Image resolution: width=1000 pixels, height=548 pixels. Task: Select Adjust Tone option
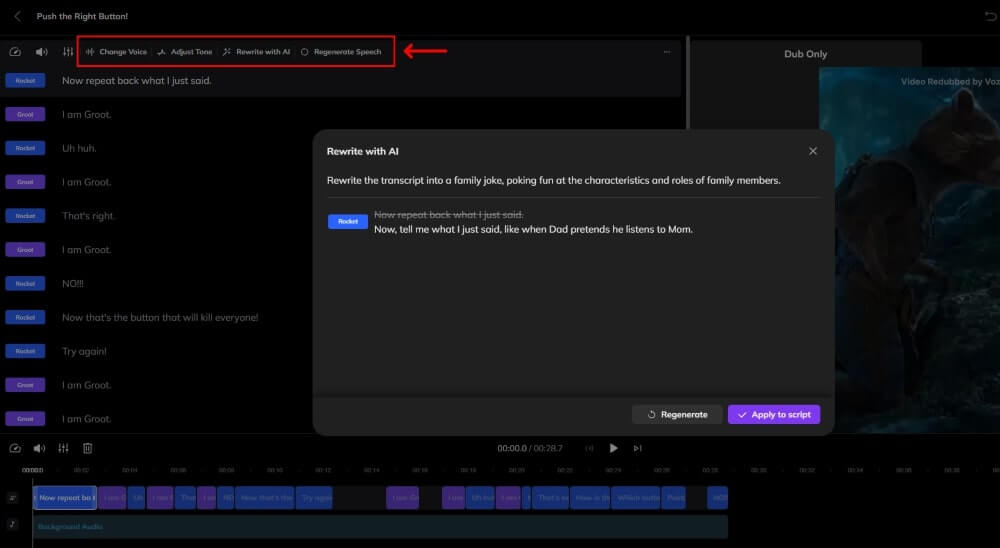tap(185, 52)
